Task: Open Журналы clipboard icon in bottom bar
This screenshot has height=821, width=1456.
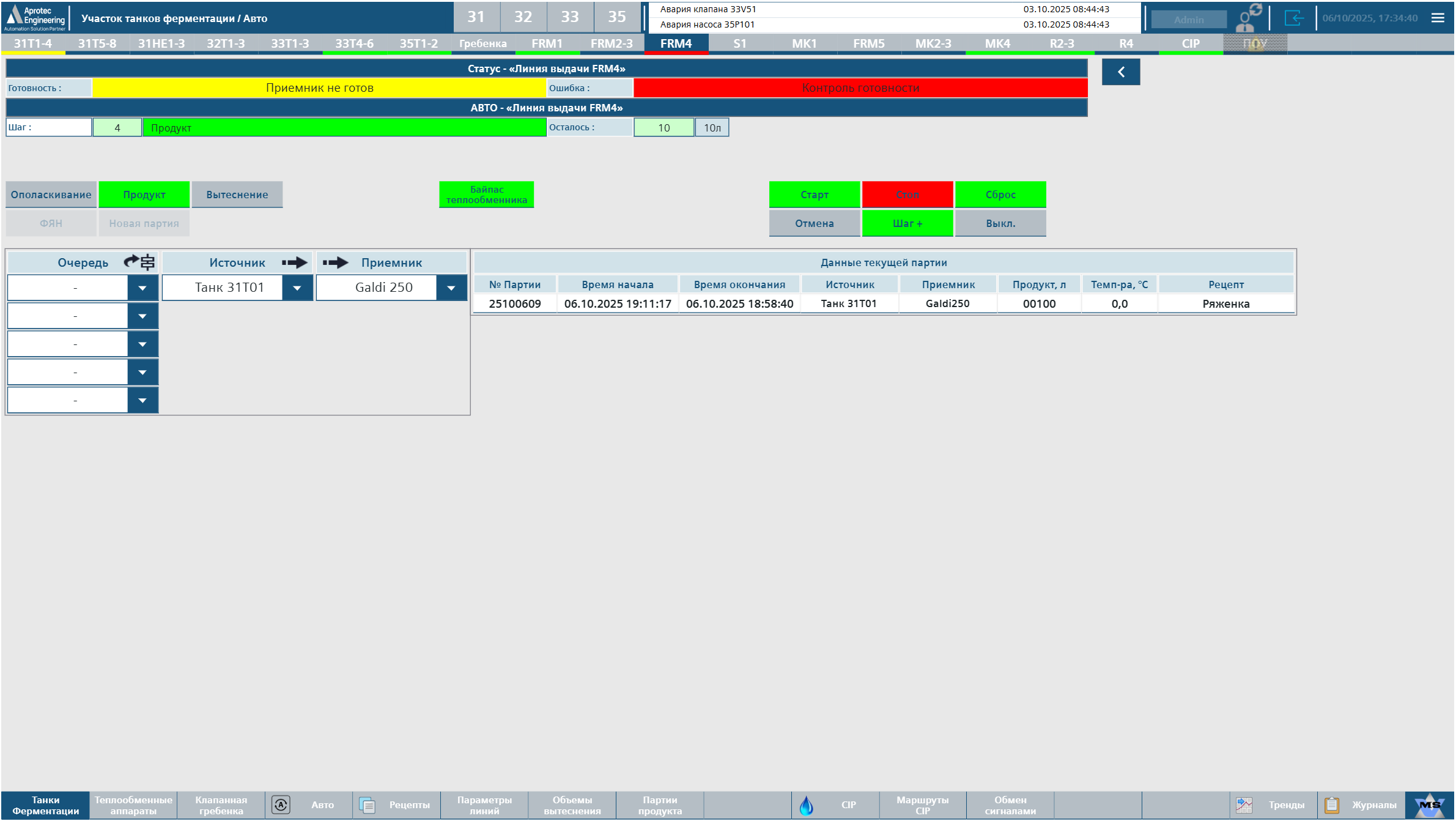Action: [1331, 805]
